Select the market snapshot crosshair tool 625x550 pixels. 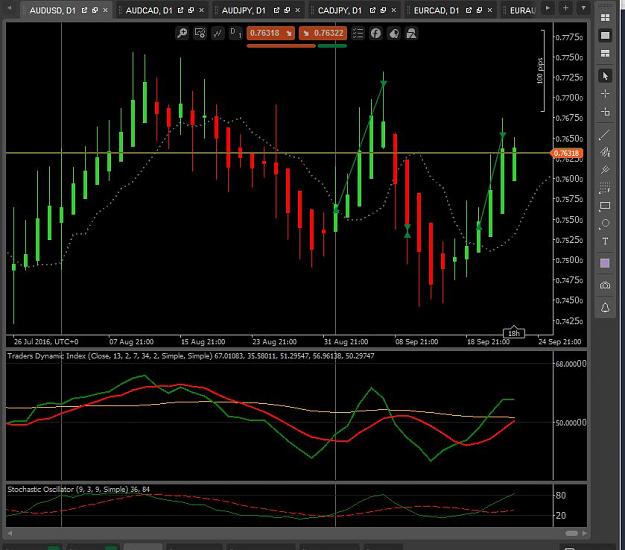pyautogui.click(x=605, y=112)
